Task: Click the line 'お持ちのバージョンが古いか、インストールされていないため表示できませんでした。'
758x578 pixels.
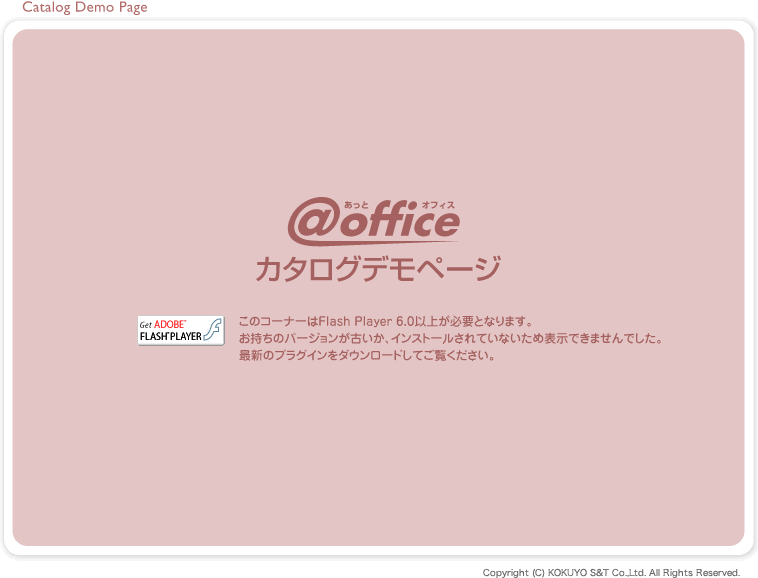Action: (x=451, y=338)
